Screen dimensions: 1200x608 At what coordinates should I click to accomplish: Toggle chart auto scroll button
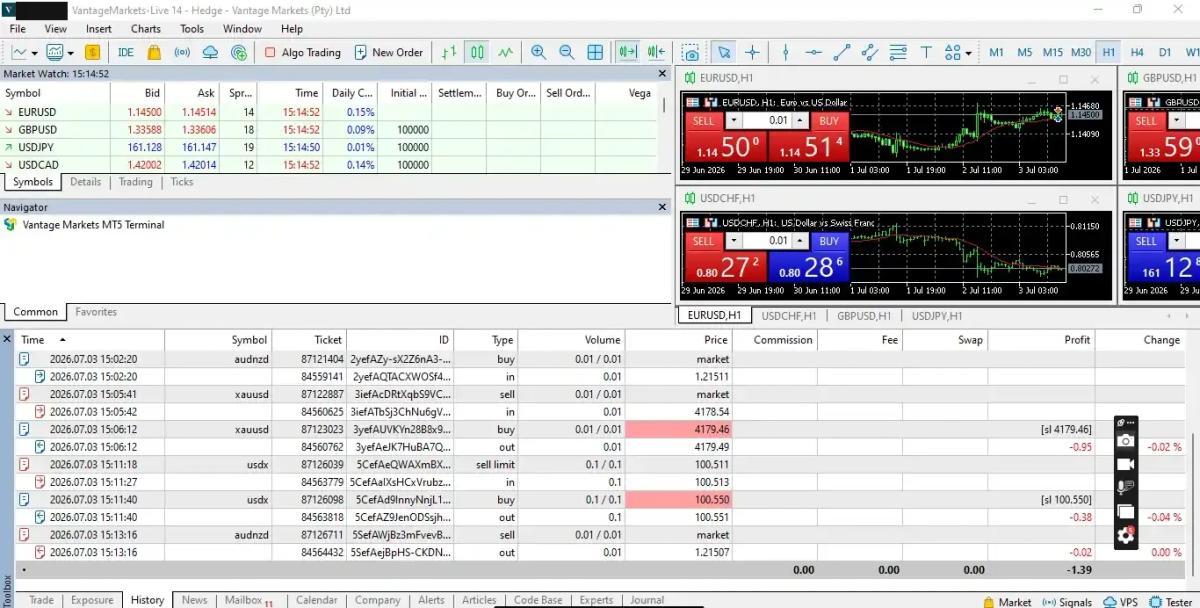coord(628,52)
